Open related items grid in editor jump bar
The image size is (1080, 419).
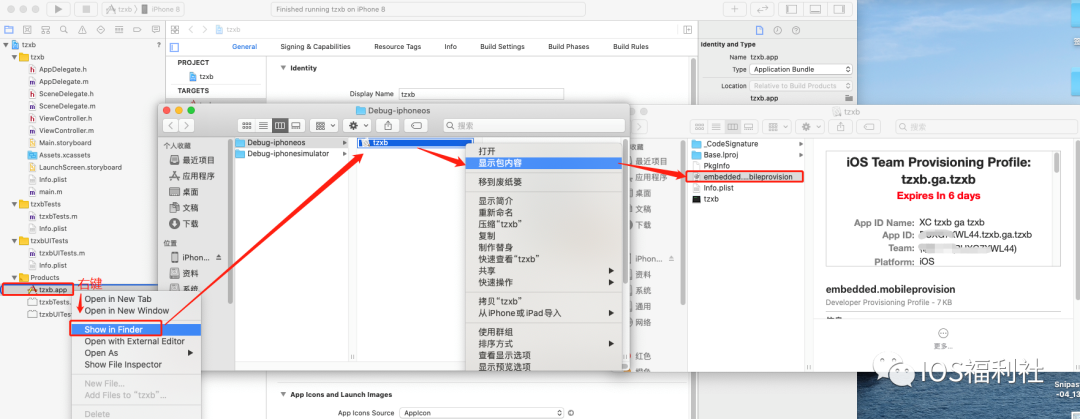[175, 30]
